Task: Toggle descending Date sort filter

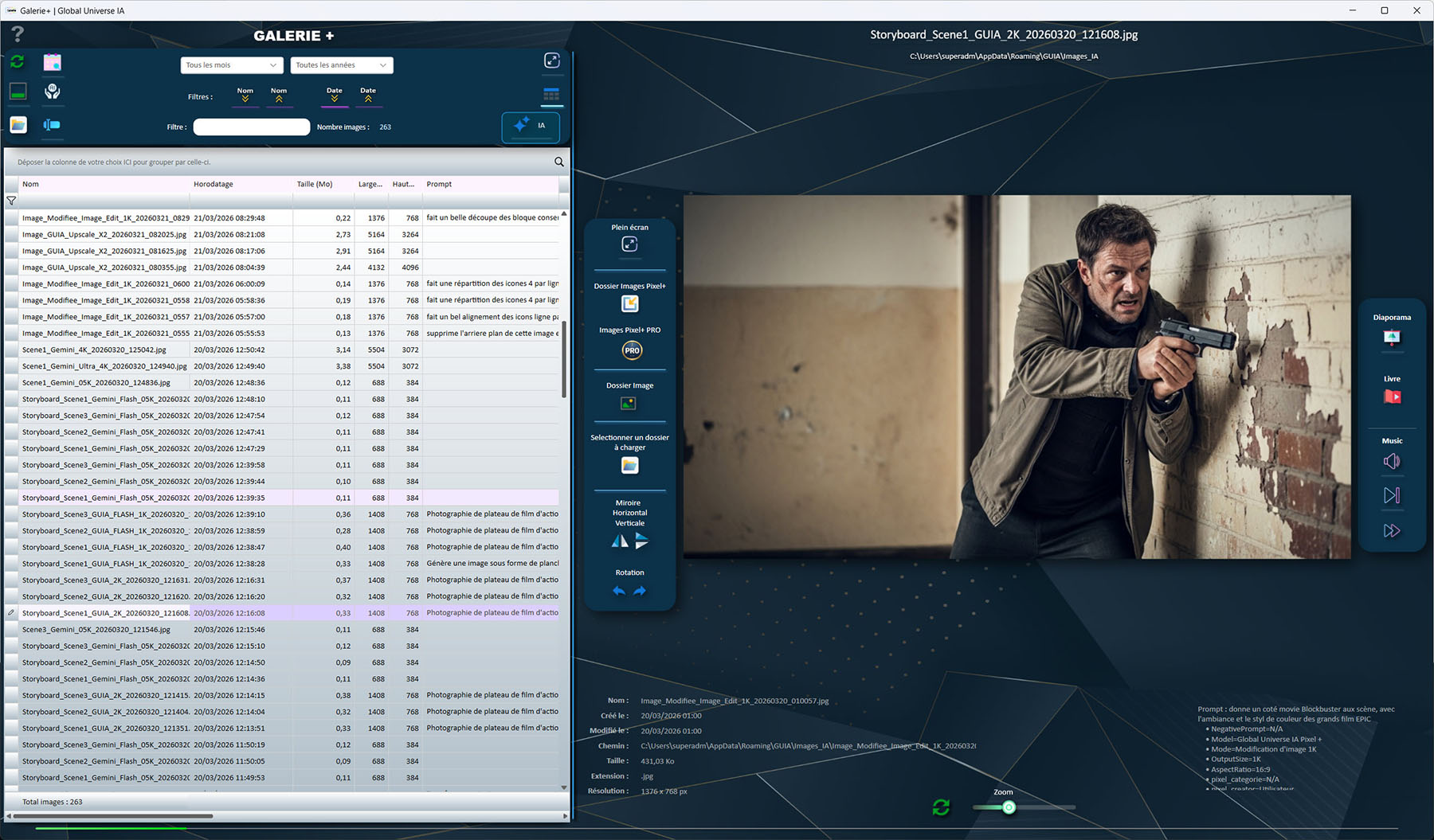Action: (x=335, y=95)
